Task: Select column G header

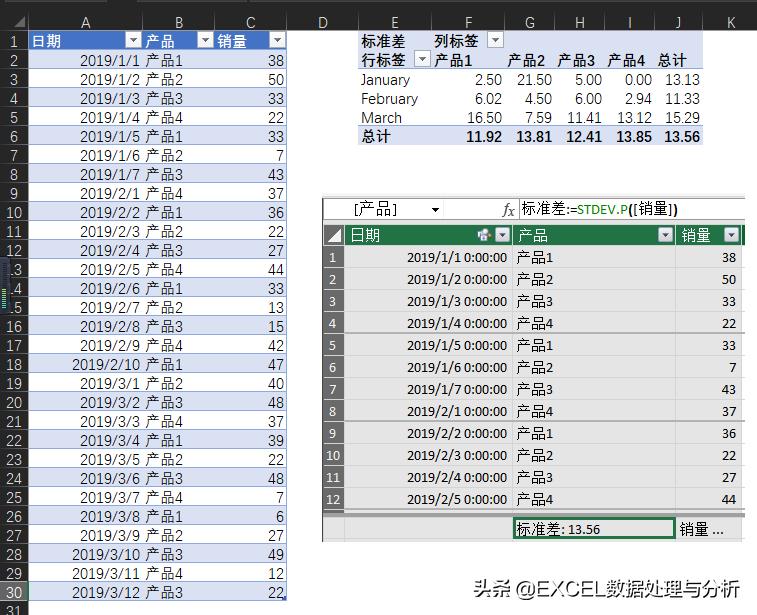Action: click(530, 22)
